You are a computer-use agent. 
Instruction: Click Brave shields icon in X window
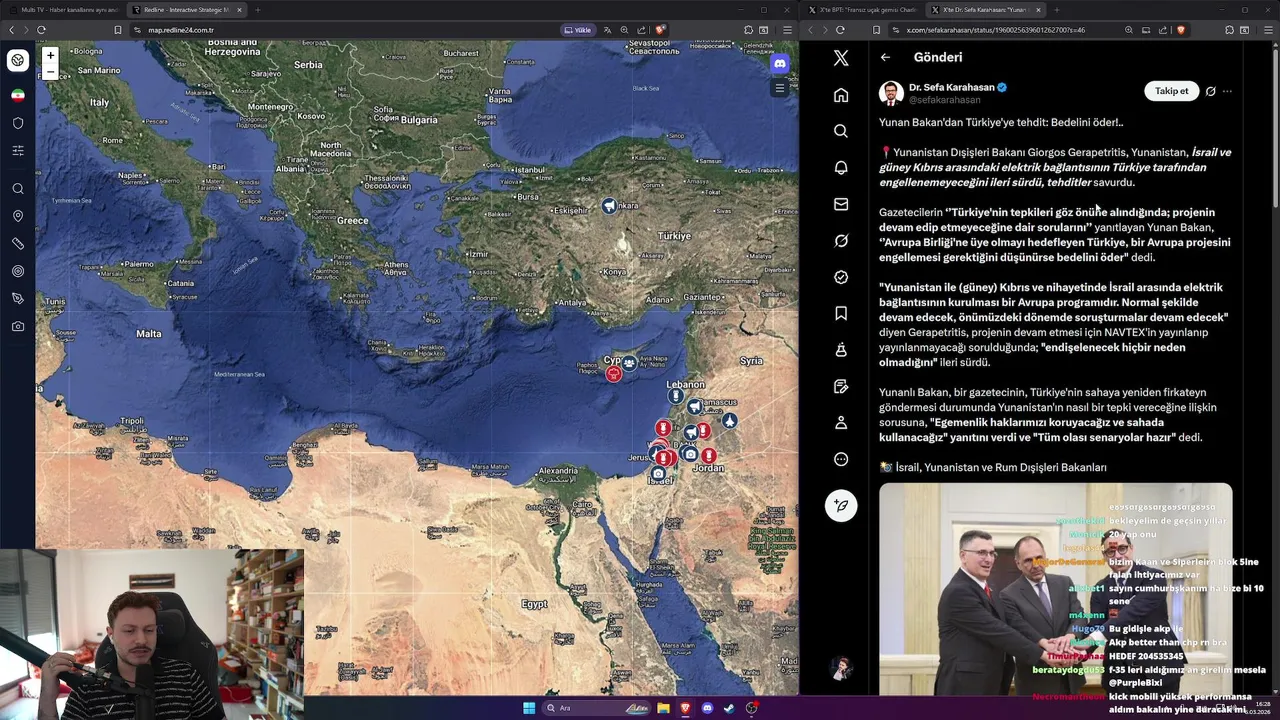(1180, 30)
